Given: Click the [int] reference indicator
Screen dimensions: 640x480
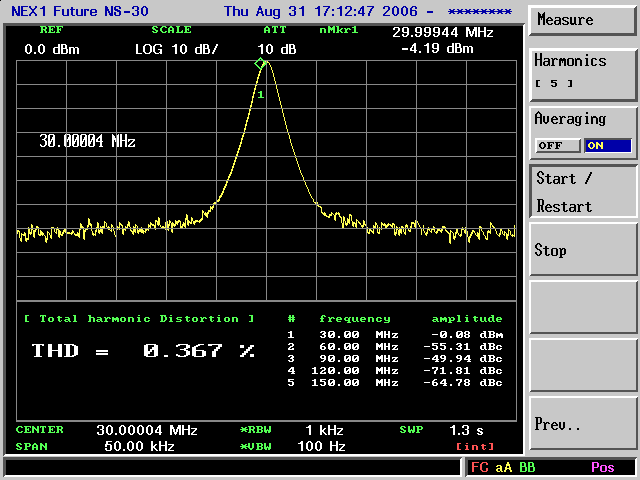Looking at the screenshot, I should point(470,447).
